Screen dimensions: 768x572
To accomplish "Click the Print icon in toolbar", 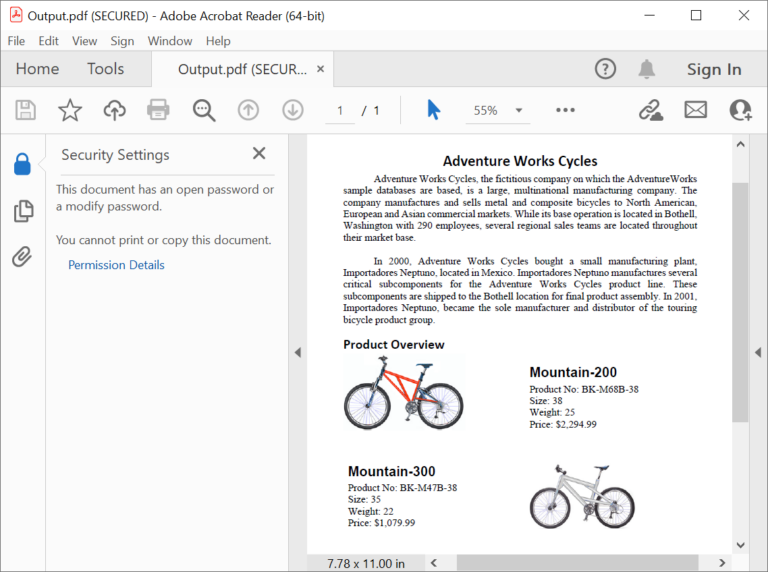I will [158, 110].
